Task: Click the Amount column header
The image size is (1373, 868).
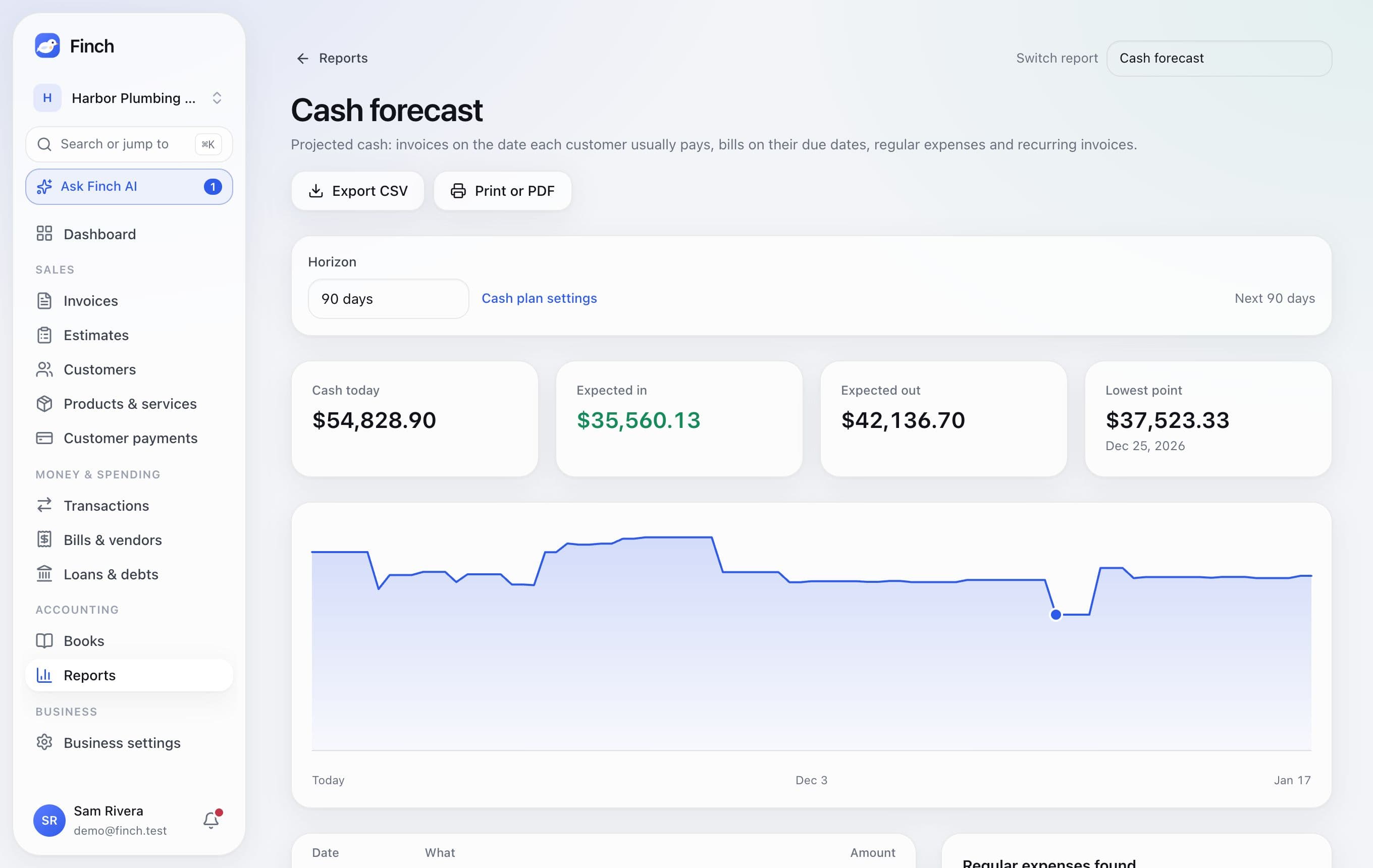Action: pos(872,853)
